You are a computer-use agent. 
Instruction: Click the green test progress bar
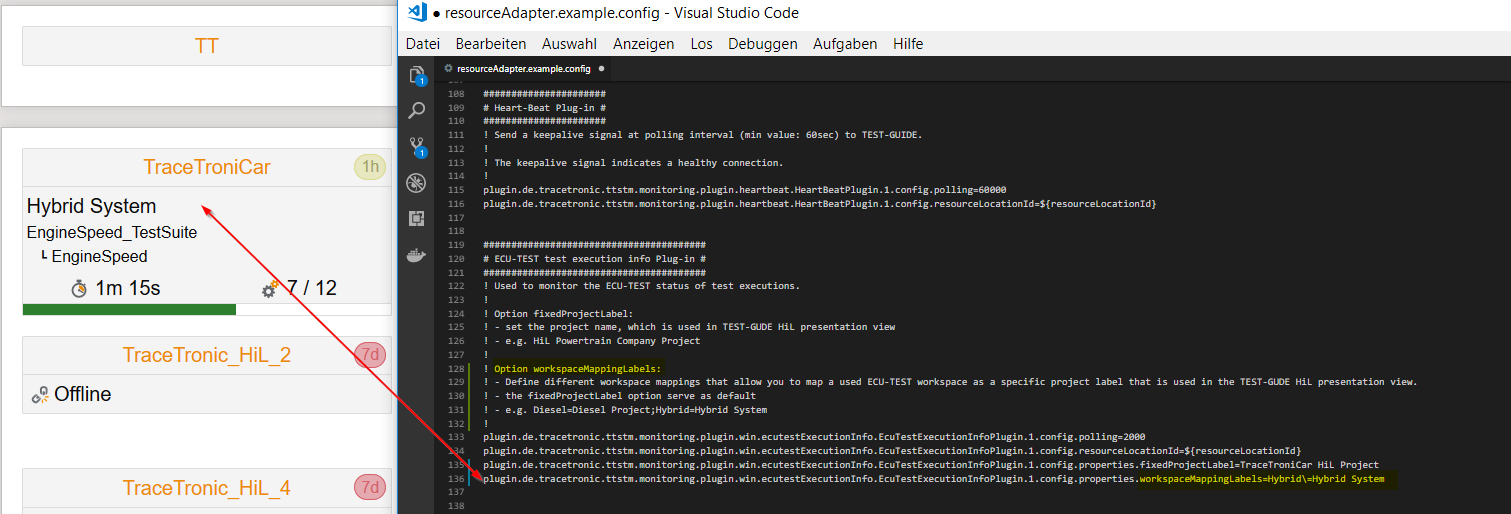[129, 309]
